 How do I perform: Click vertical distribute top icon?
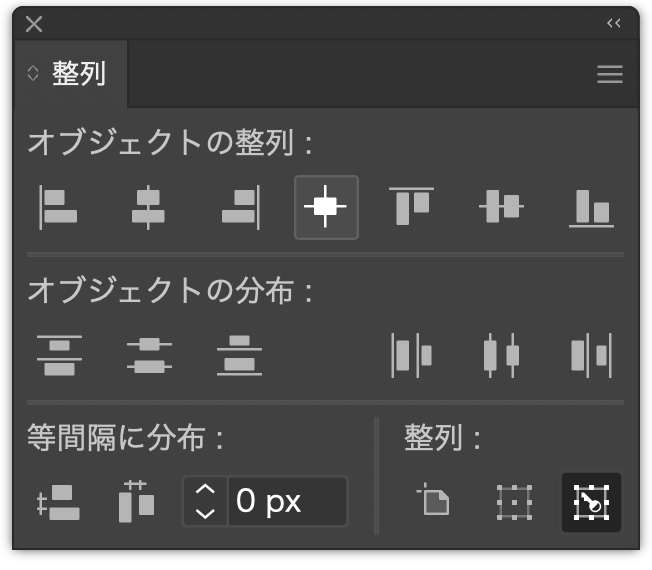tap(59, 355)
